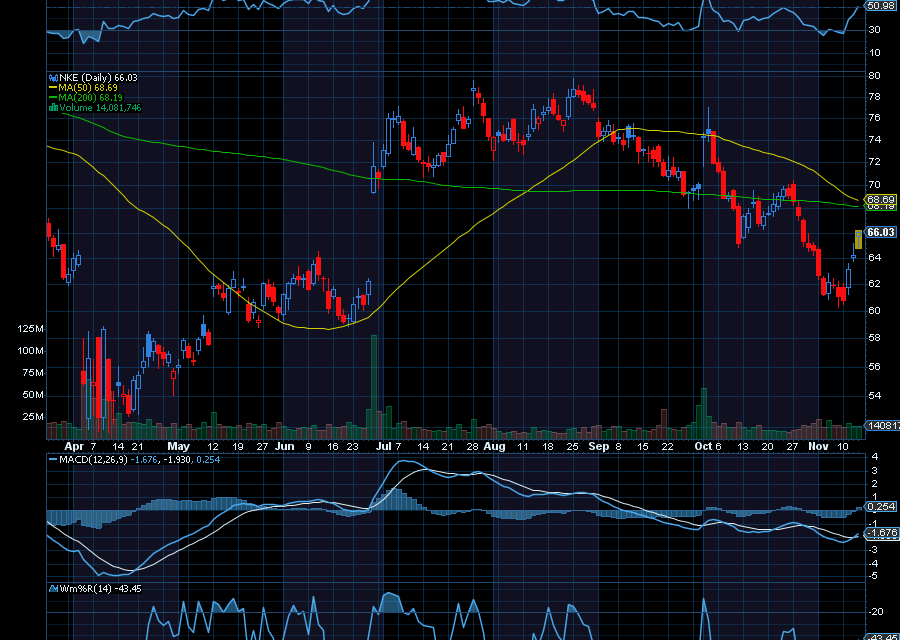Click the blue line icon before MACD(12,26,9)

(53, 460)
